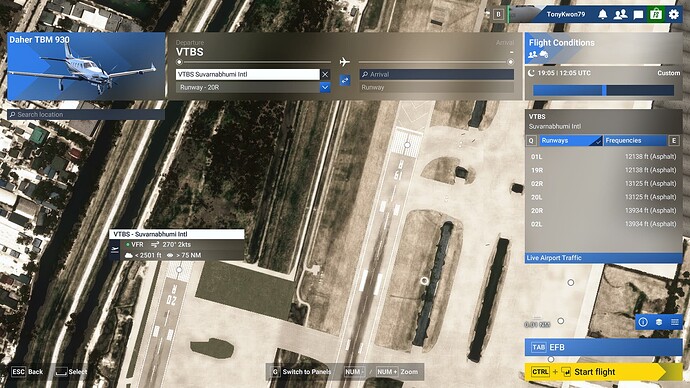Select runway 02R in the list
Viewport: 690px width, 388px height.
[x=603, y=183]
